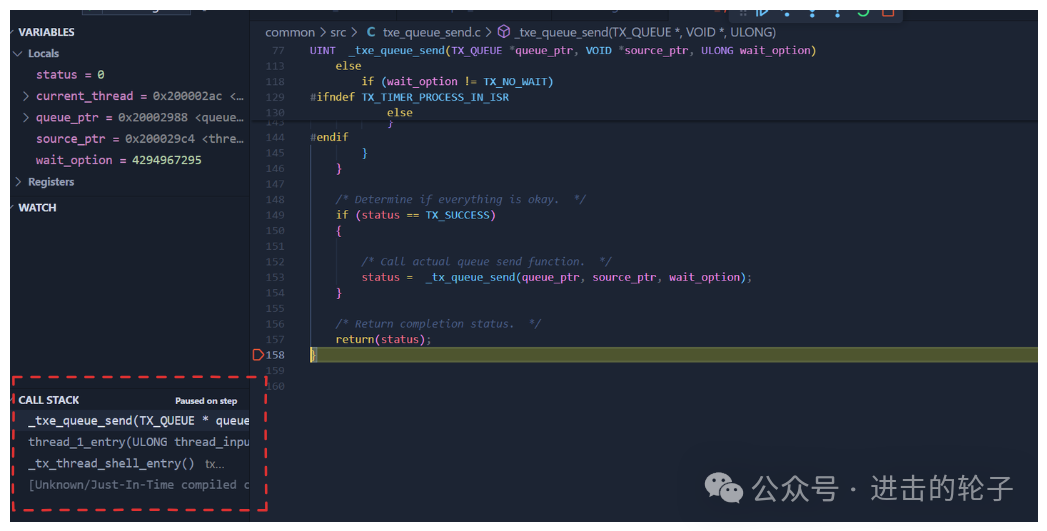Click TX_SUCCESS on line 149
Screen dimensions: 1047x531
[x=457, y=215]
